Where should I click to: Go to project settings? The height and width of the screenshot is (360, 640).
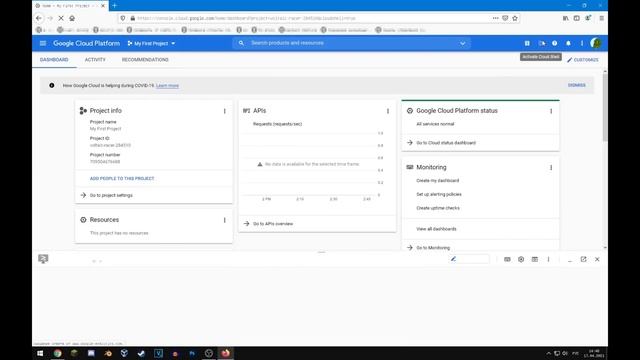tap(111, 196)
